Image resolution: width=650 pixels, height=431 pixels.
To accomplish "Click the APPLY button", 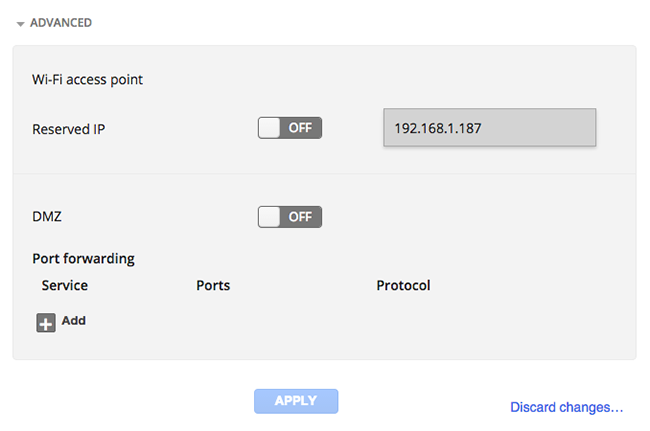I will [296, 401].
